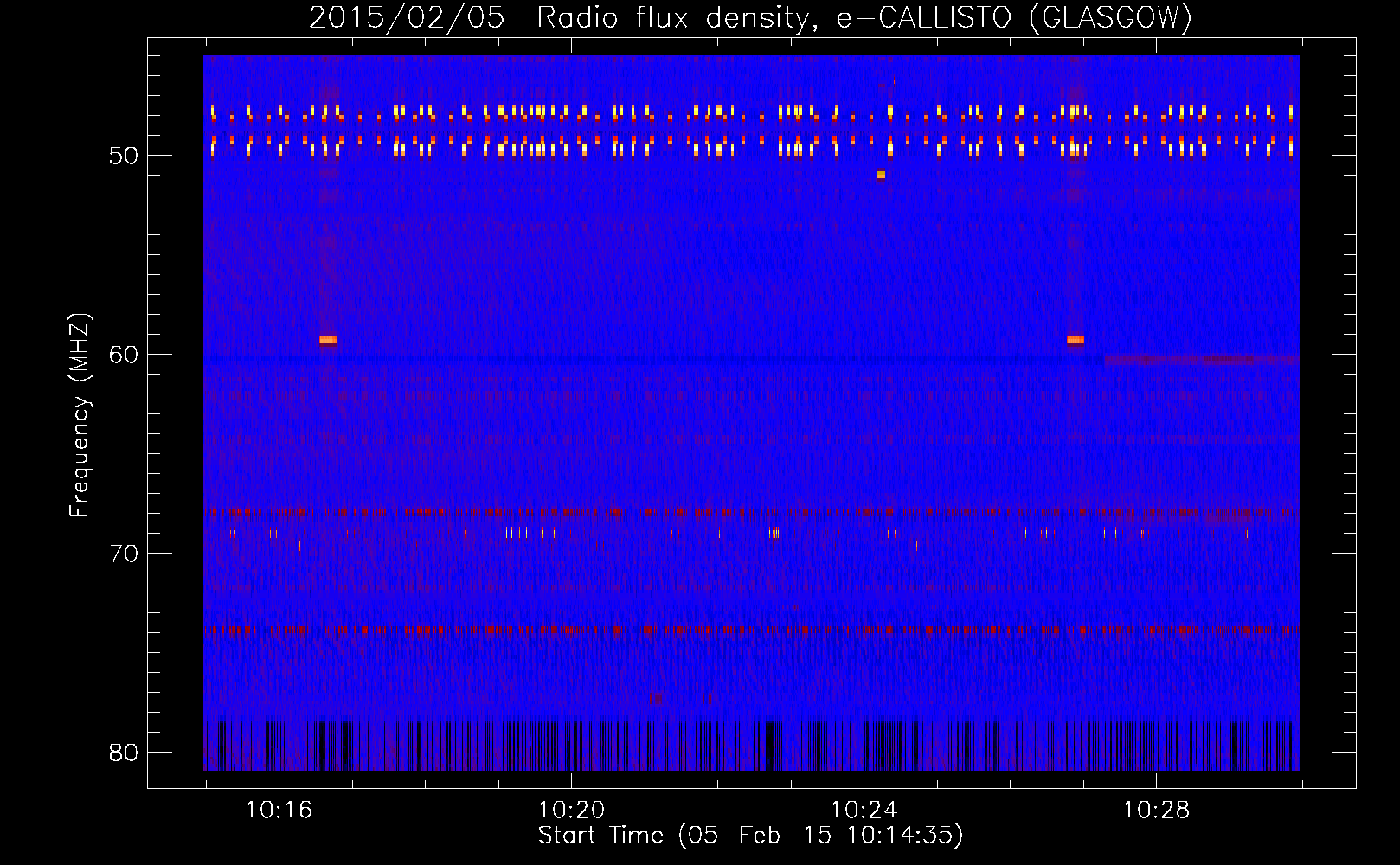Viewport: 1400px width, 865px height.
Task: Click the 'Start Time (05-Feb-15 10:14:35)' label
Action: (750, 836)
